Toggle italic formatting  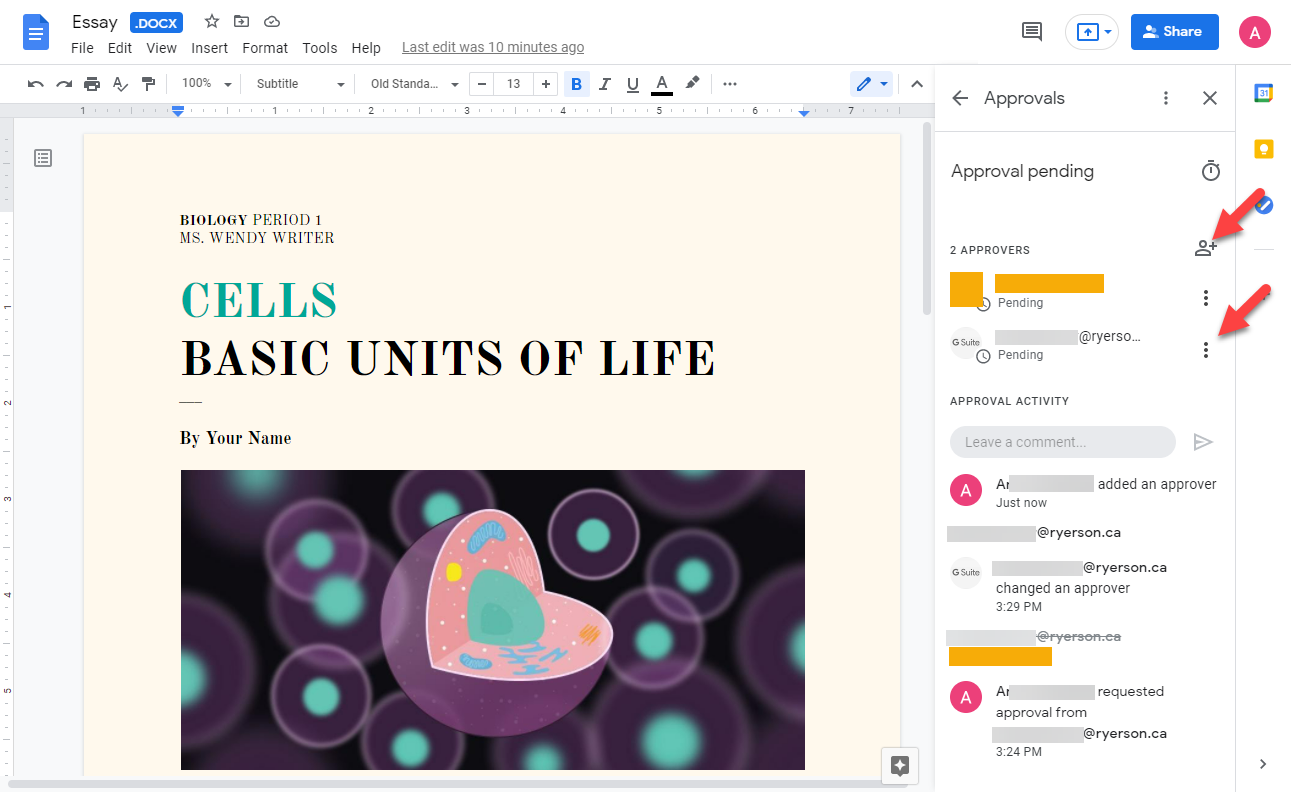coord(604,84)
